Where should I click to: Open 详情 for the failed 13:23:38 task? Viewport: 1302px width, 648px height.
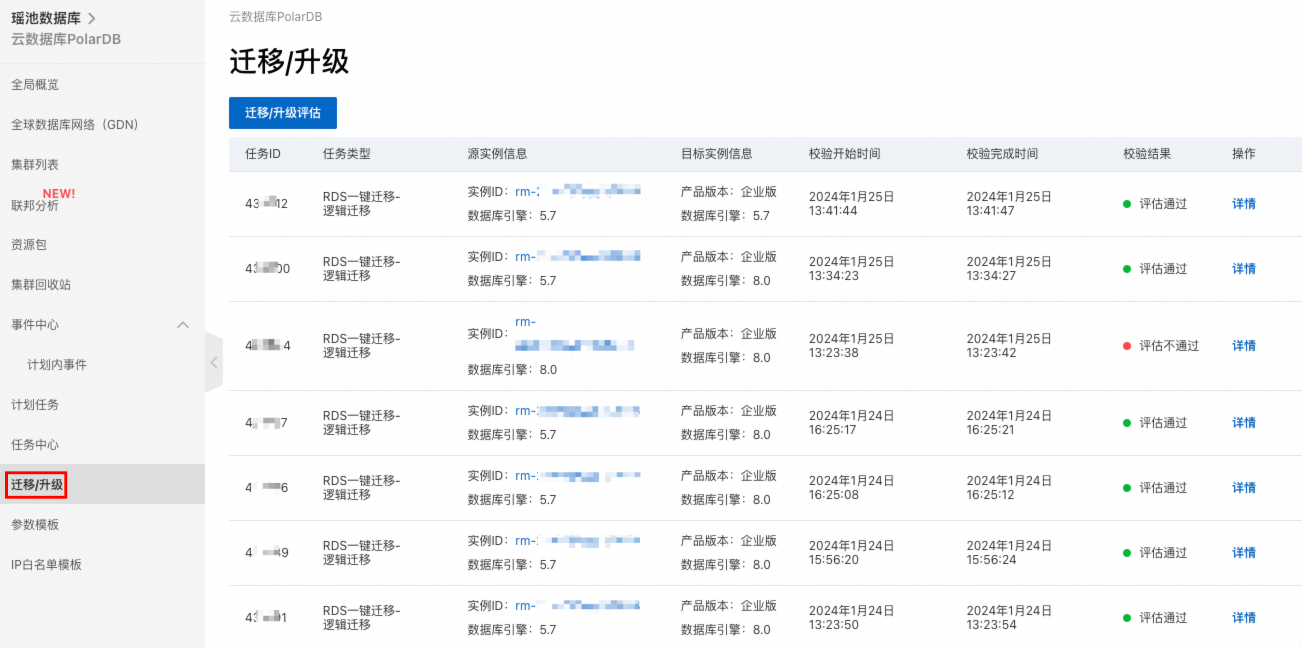point(1244,346)
